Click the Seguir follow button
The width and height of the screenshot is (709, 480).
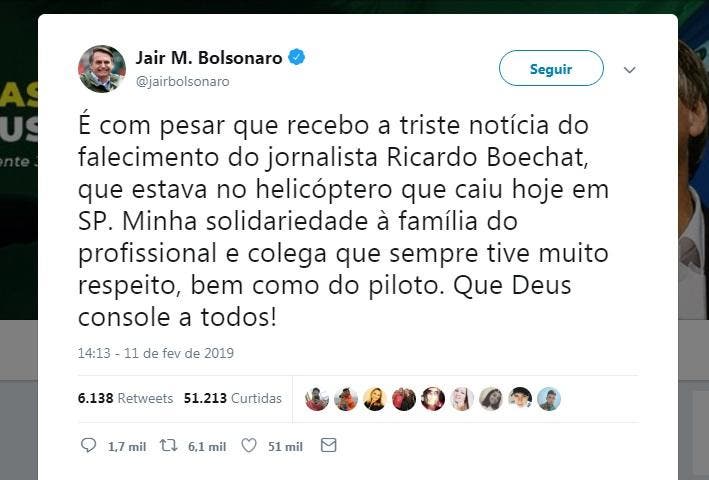tap(551, 68)
